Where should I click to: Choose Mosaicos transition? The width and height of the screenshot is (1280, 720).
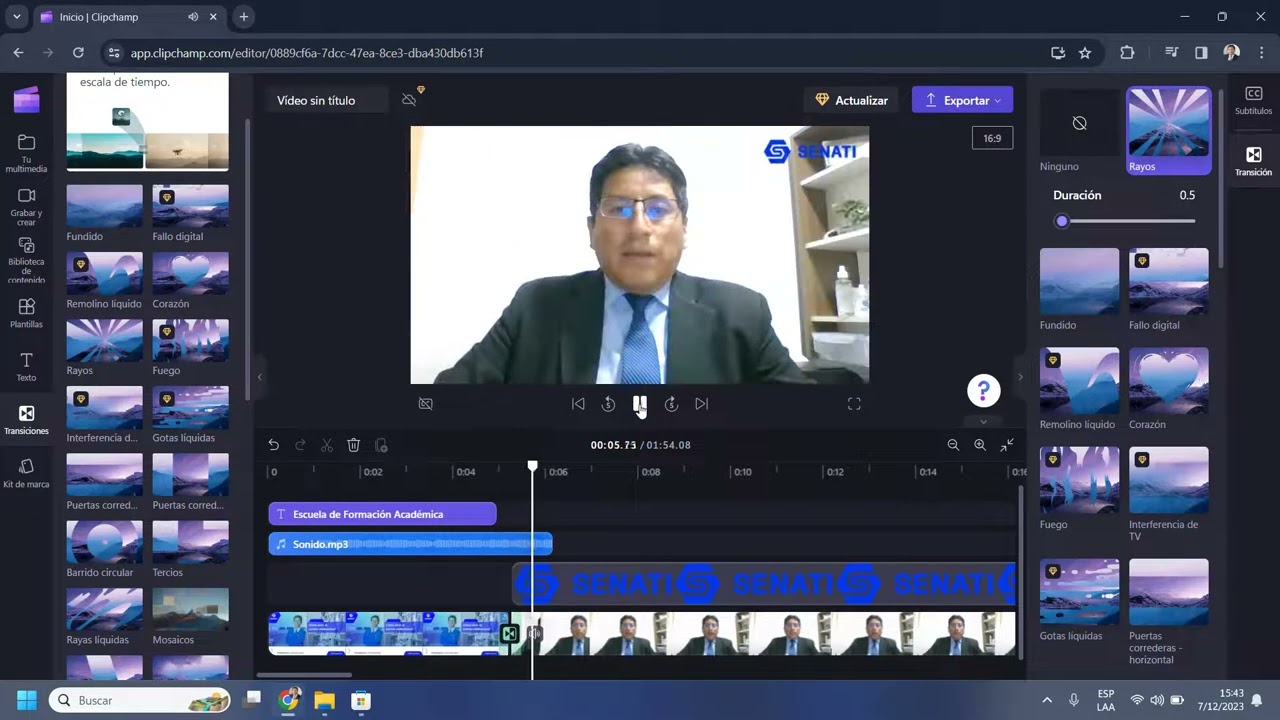190,616
